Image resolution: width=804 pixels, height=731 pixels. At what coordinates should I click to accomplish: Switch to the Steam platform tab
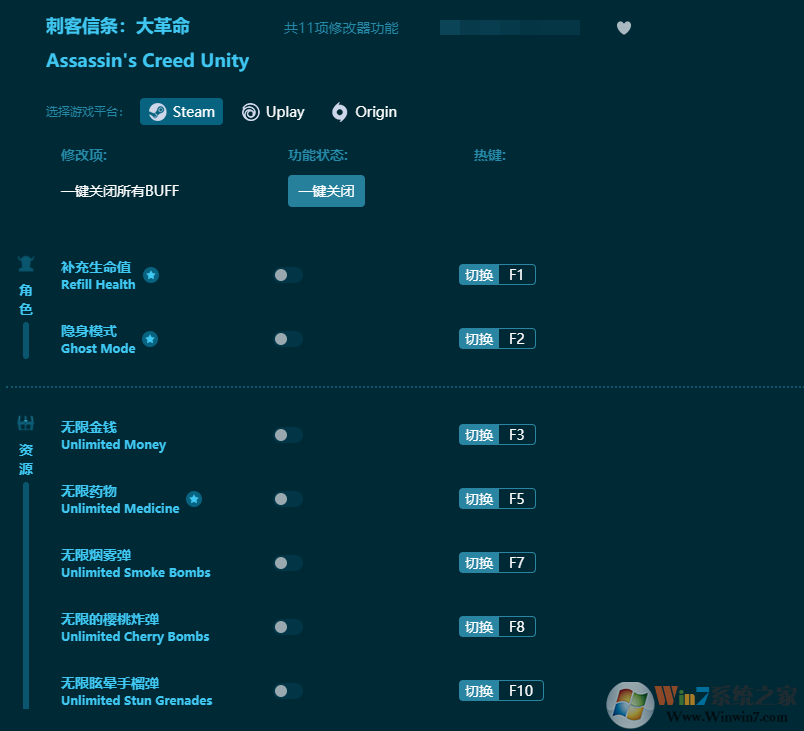pos(181,111)
